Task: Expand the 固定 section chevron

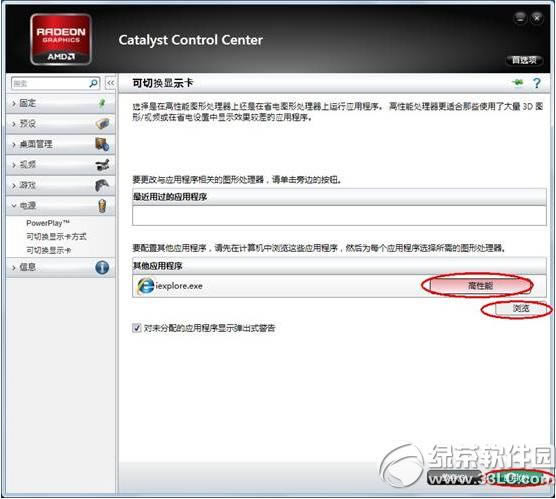Action: click(14, 104)
